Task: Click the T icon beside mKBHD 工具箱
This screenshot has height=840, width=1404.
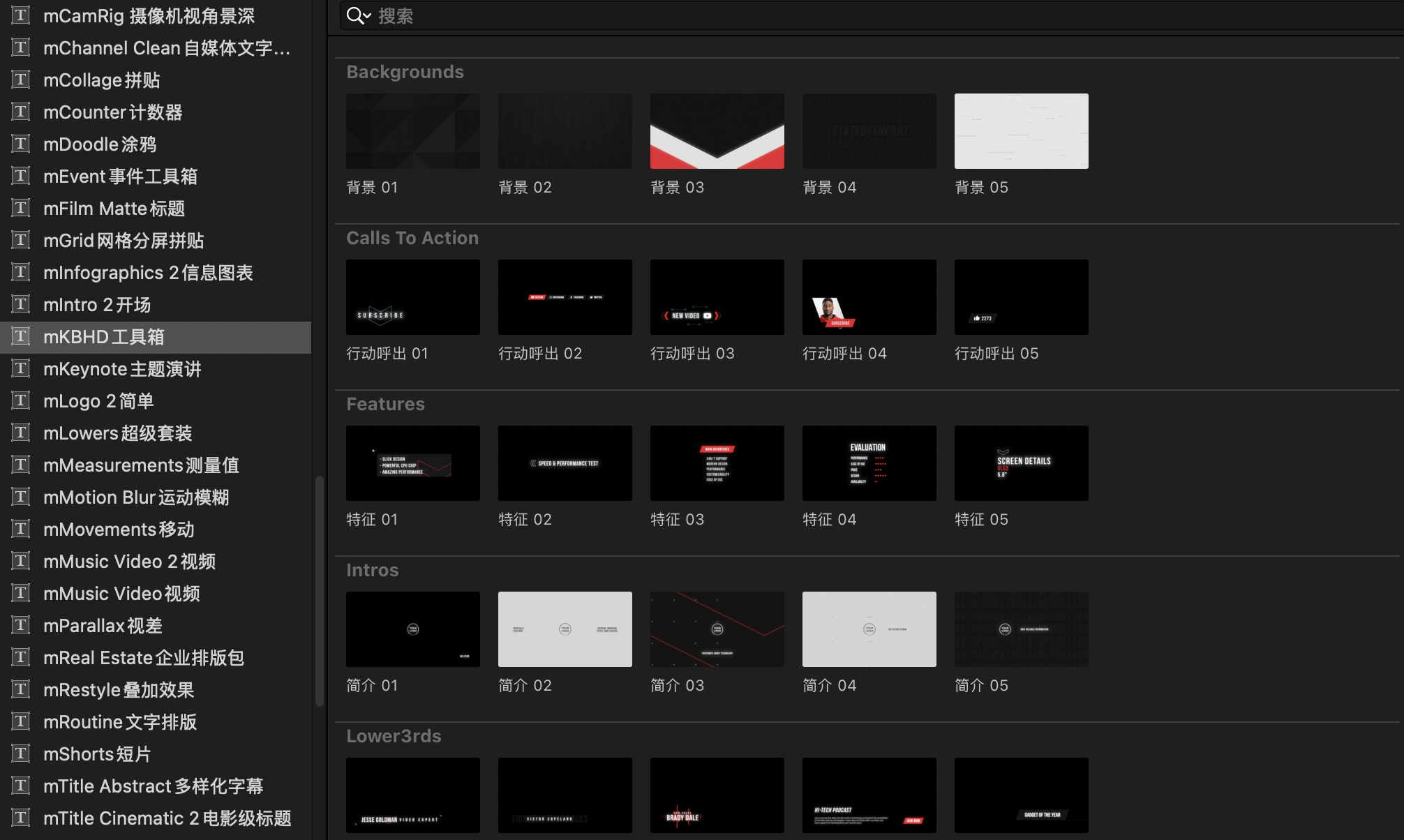Action: point(21,336)
